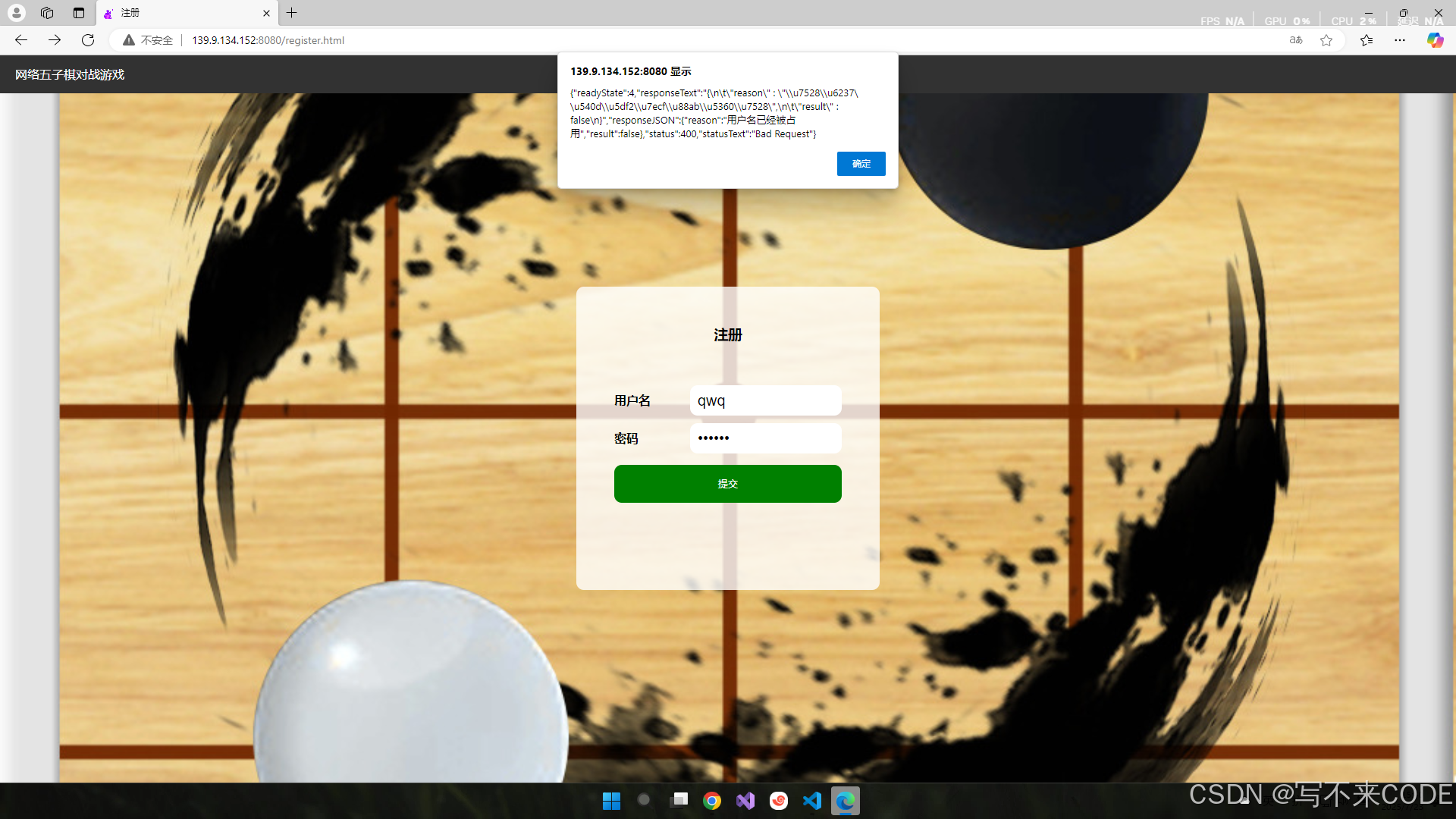Go forward with the browser forward arrow
Image resolution: width=1456 pixels, height=819 pixels.
click(x=55, y=40)
